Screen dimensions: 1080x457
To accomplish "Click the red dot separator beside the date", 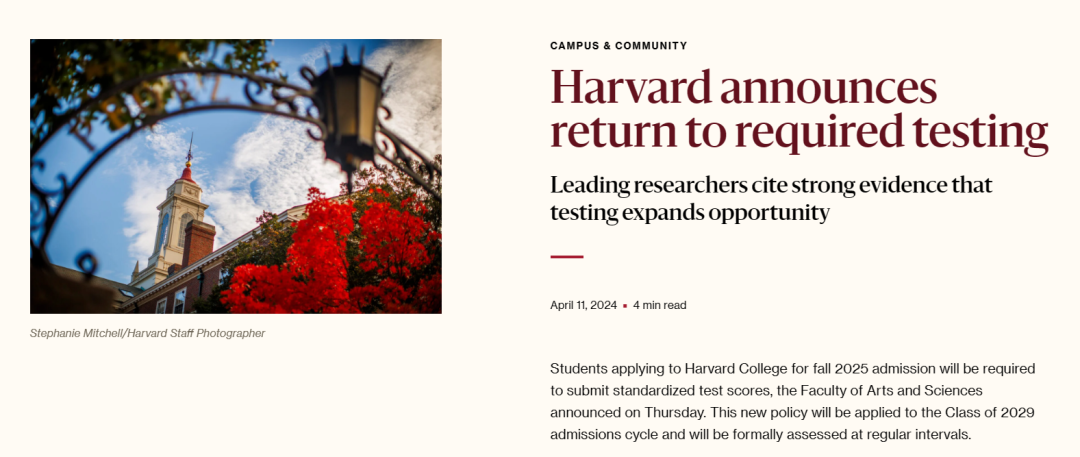I will pos(625,306).
